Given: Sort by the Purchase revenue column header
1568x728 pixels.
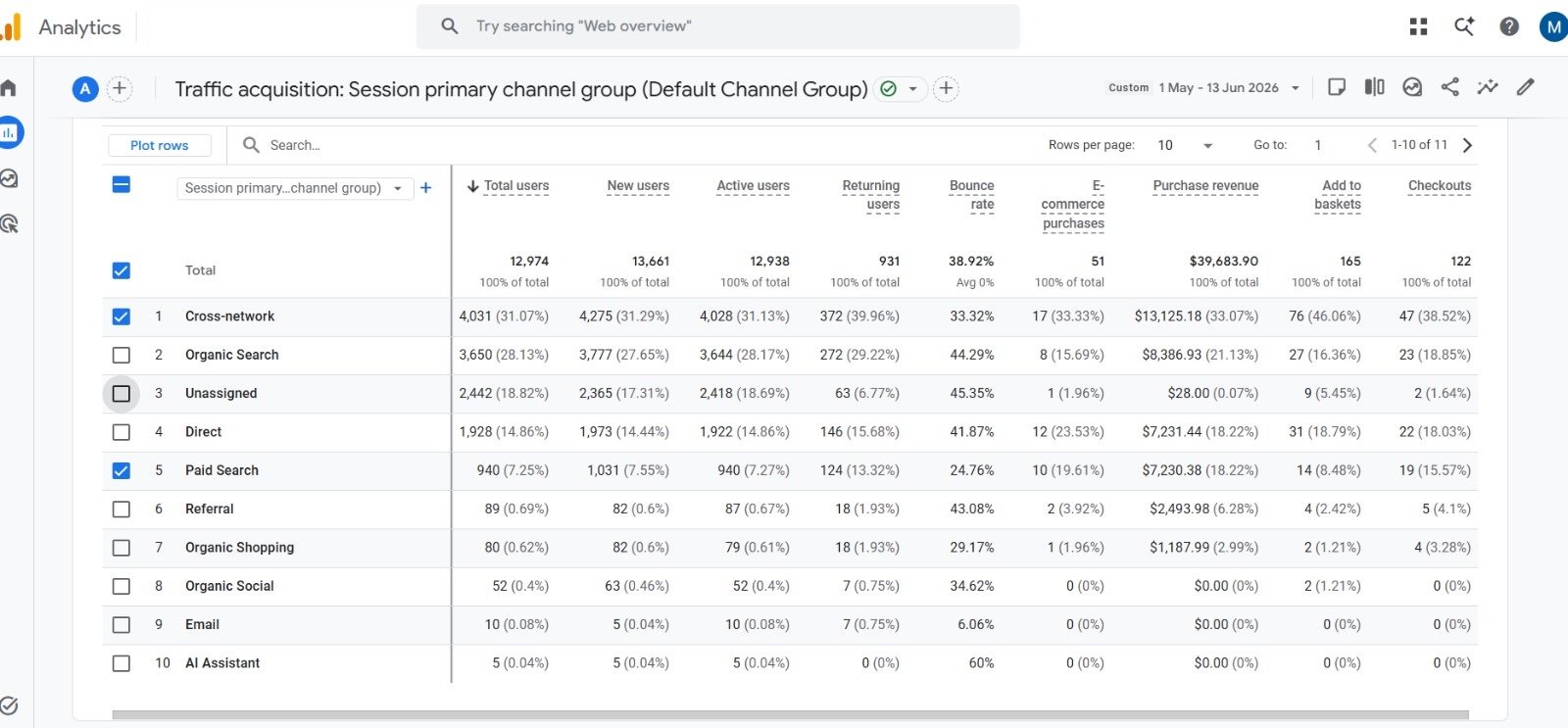Looking at the screenshot, I should pyautogui.click(x=1205, y=186).
